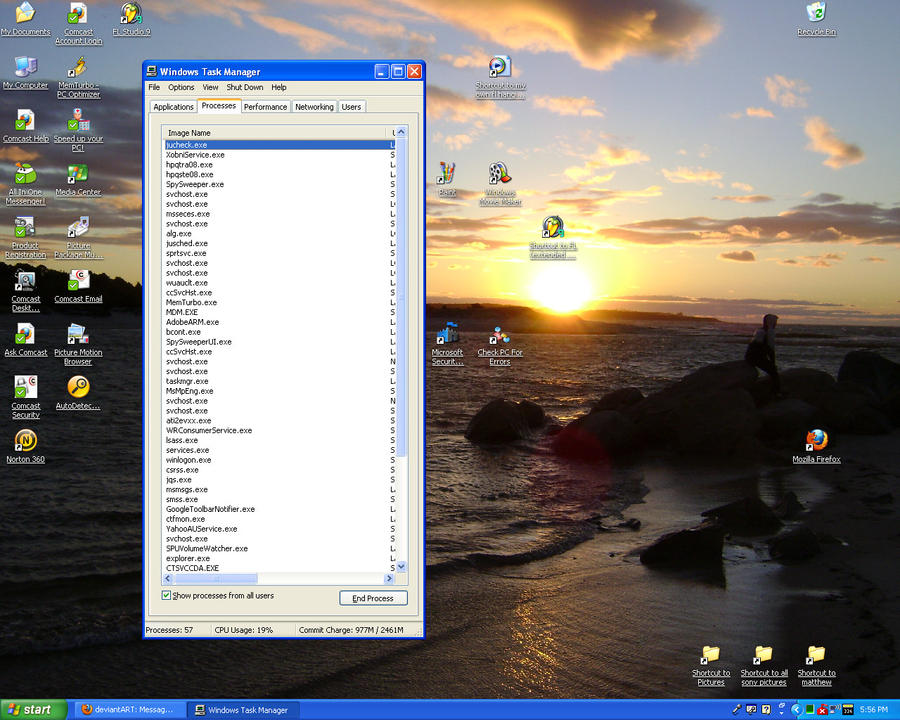Select taskmgr.exe in the list
Viewport: 900px width, 720px height.
pos(278,381)
